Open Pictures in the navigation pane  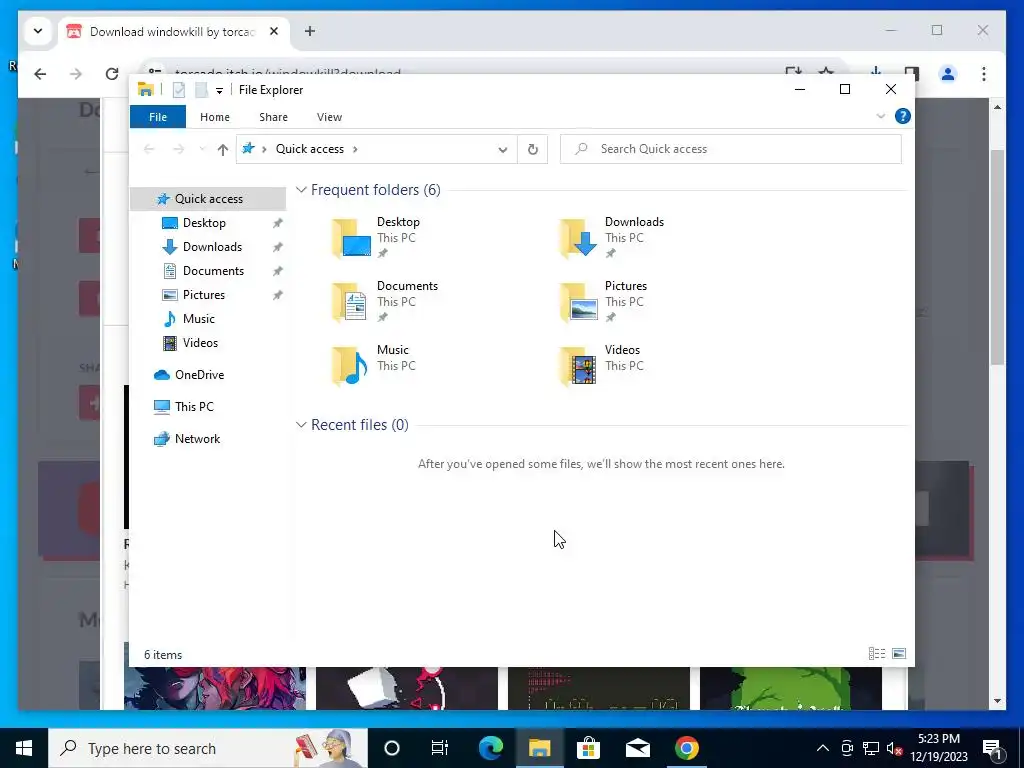coord(204,295)
